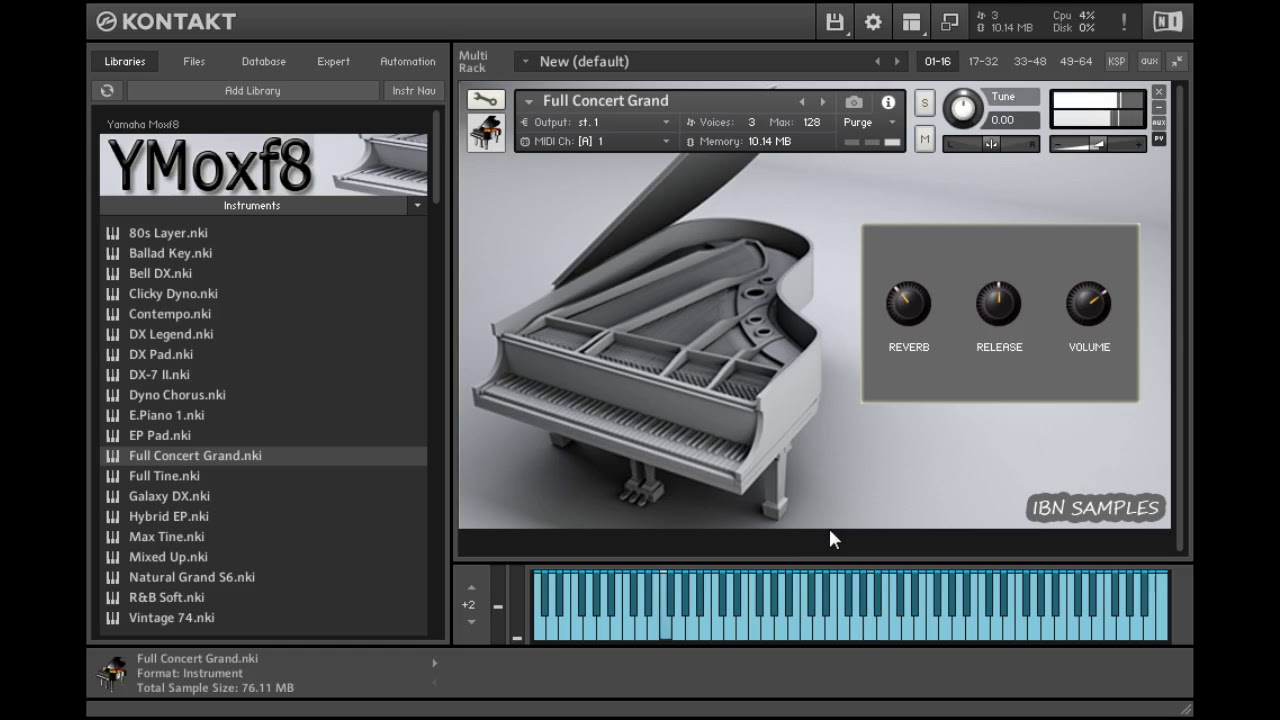Viewport: 1280px width, 720px height.
Task: Select rack page 33-48
Action: [1030, 61]
